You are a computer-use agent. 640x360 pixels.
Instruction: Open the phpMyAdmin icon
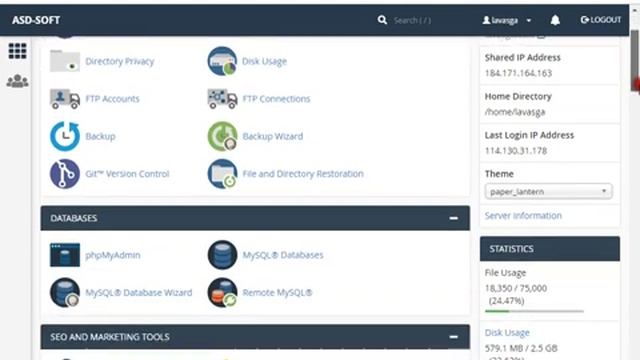[64, 255]
